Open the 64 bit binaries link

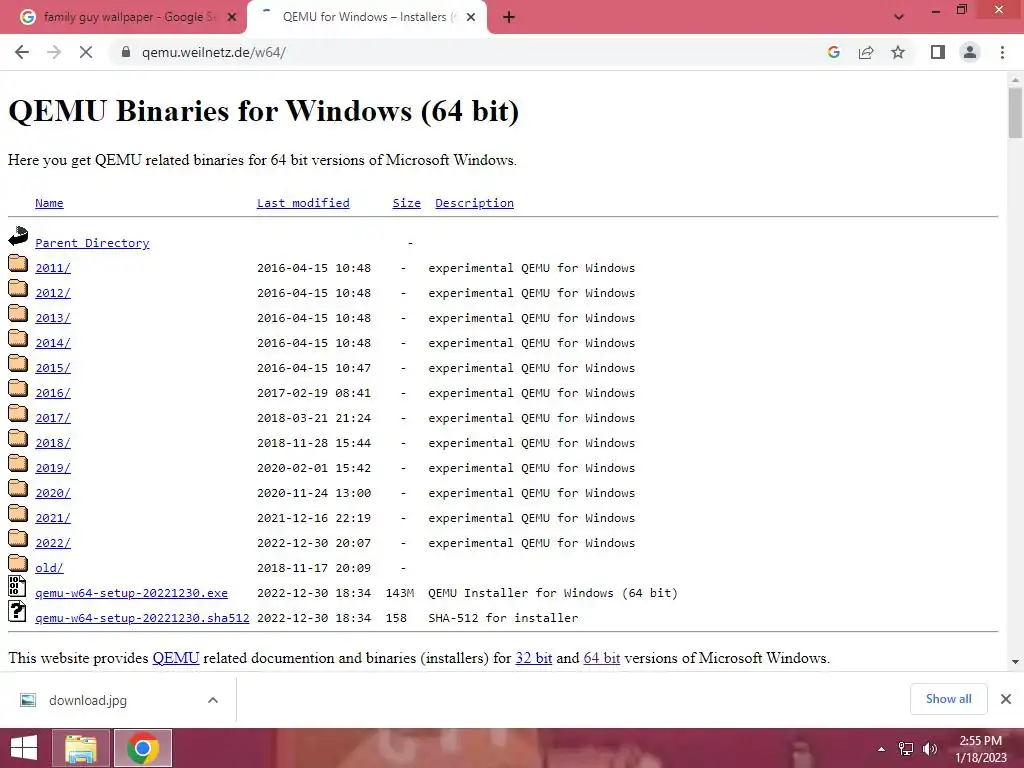(x=601, y=658)
